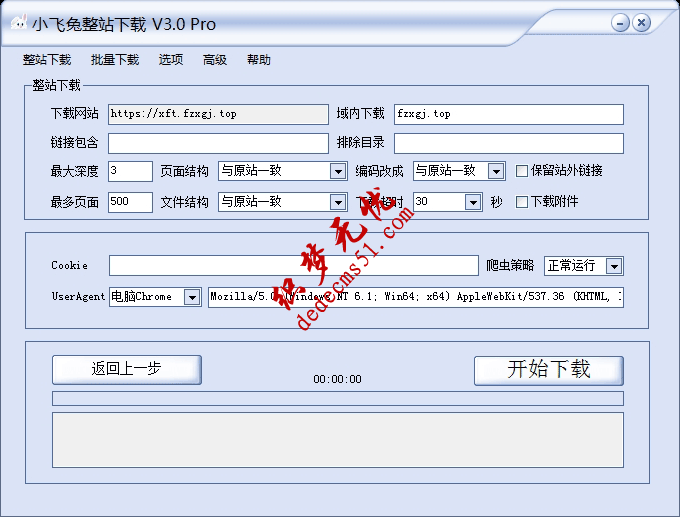Open the 帮助 menu
Image resolution: width=680 pixels, height=517 pixels.
click(258, 60)
